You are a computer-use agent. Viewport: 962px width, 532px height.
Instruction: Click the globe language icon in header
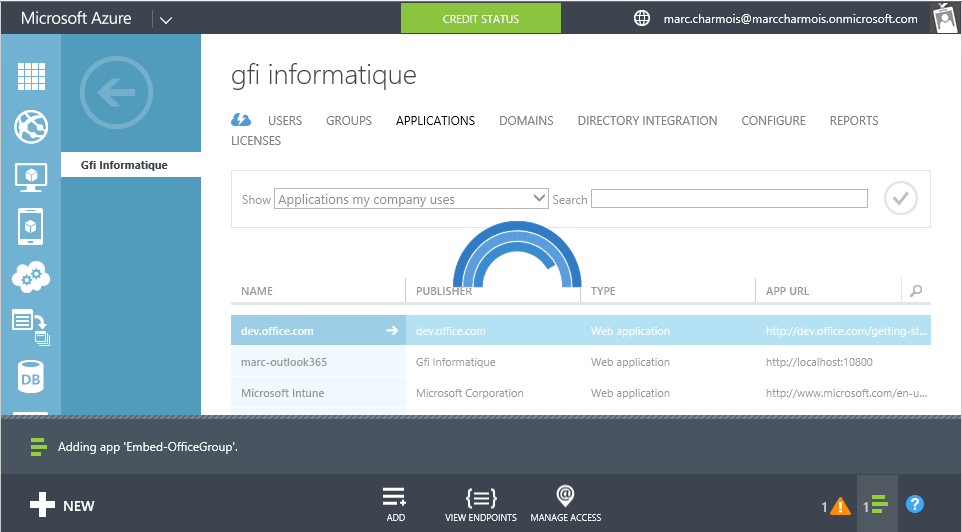642,18
